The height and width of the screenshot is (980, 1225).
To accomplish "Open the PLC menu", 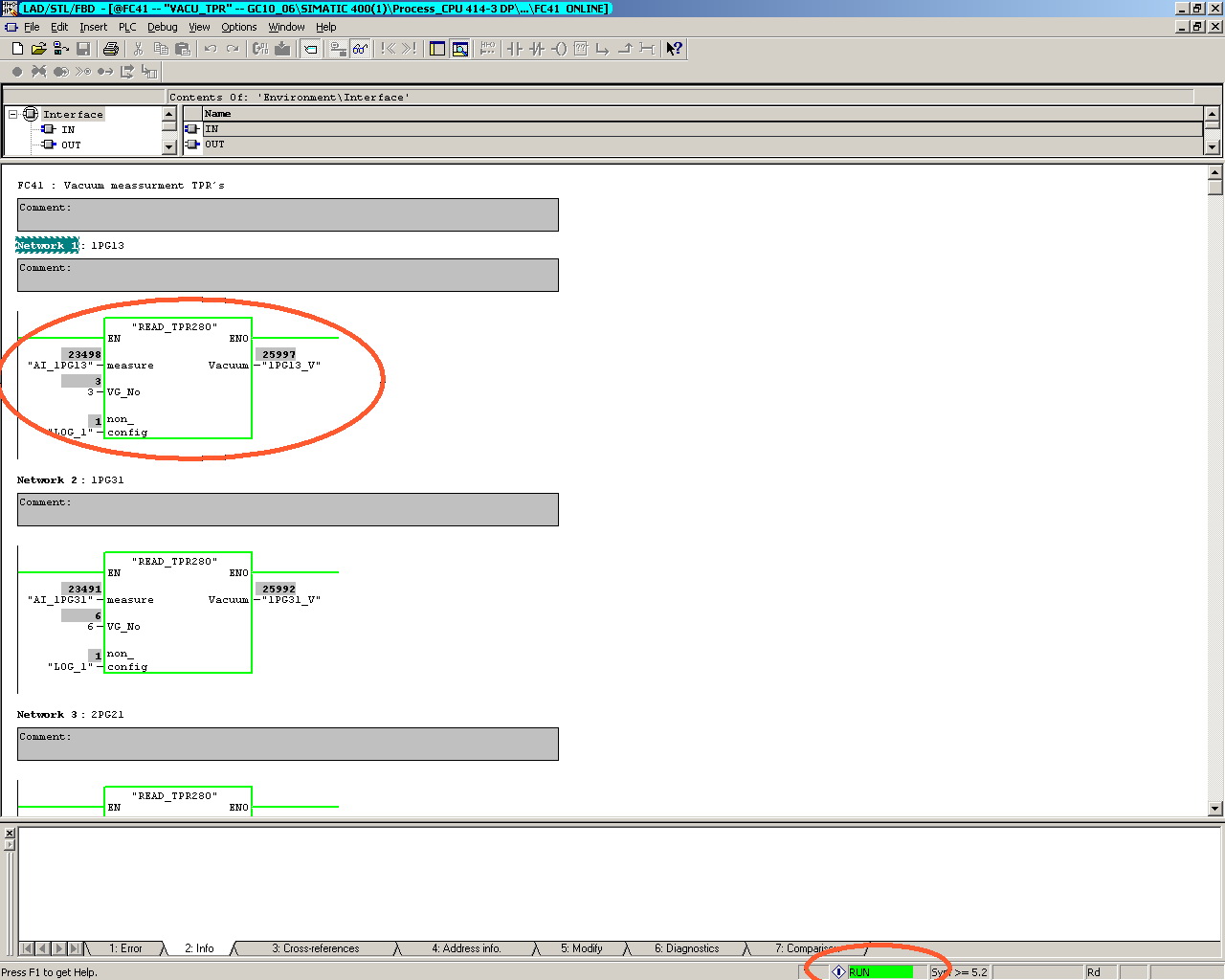I will point(127,27).
